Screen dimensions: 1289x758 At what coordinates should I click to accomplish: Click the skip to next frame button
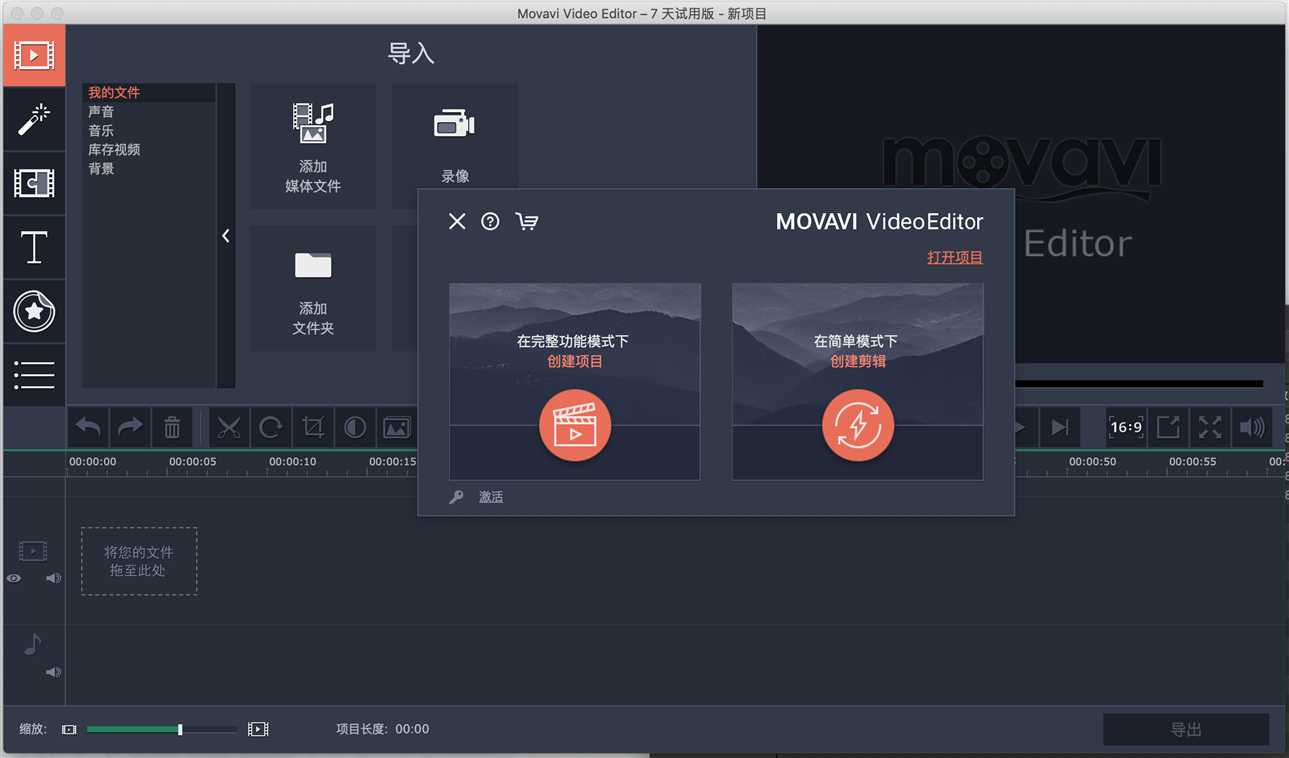coord(1059,428)
